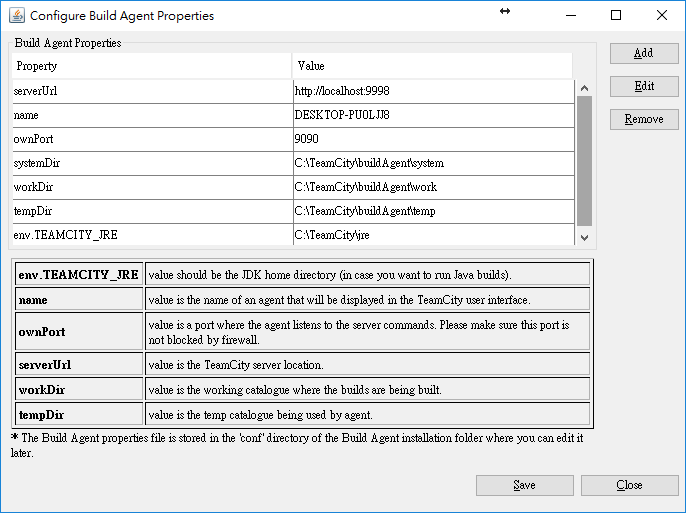Select the tempDir property cell in top table

click(x=153, y=211)
